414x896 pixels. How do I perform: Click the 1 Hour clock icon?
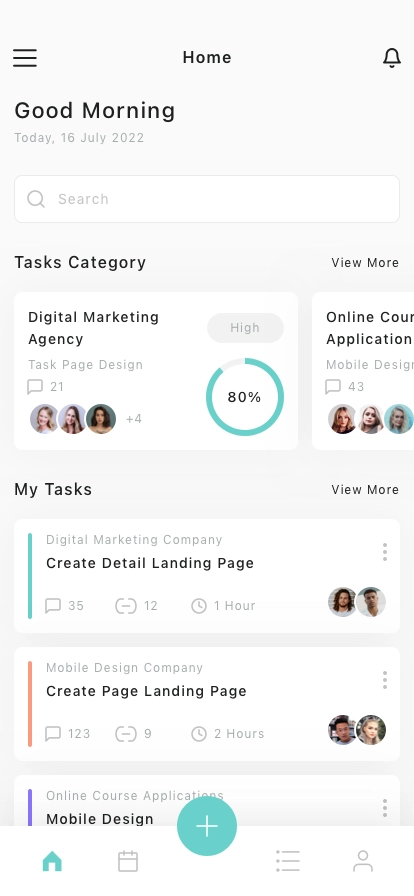click(x=199, y=606)
